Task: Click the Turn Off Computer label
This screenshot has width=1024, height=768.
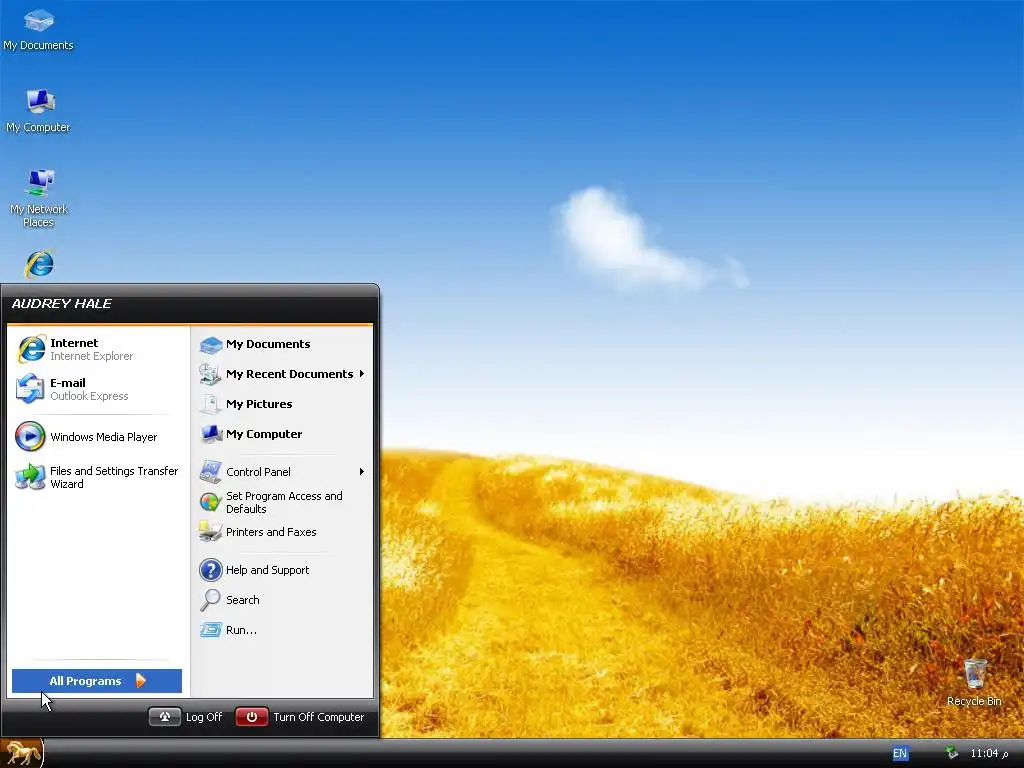Action: coord(319,717)
